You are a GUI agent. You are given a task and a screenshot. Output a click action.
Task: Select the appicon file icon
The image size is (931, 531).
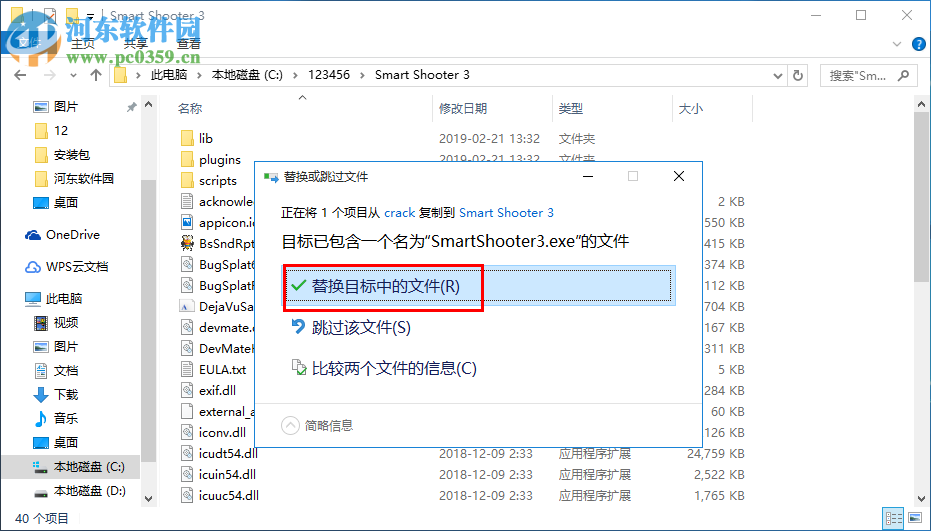tap(187, 223)
